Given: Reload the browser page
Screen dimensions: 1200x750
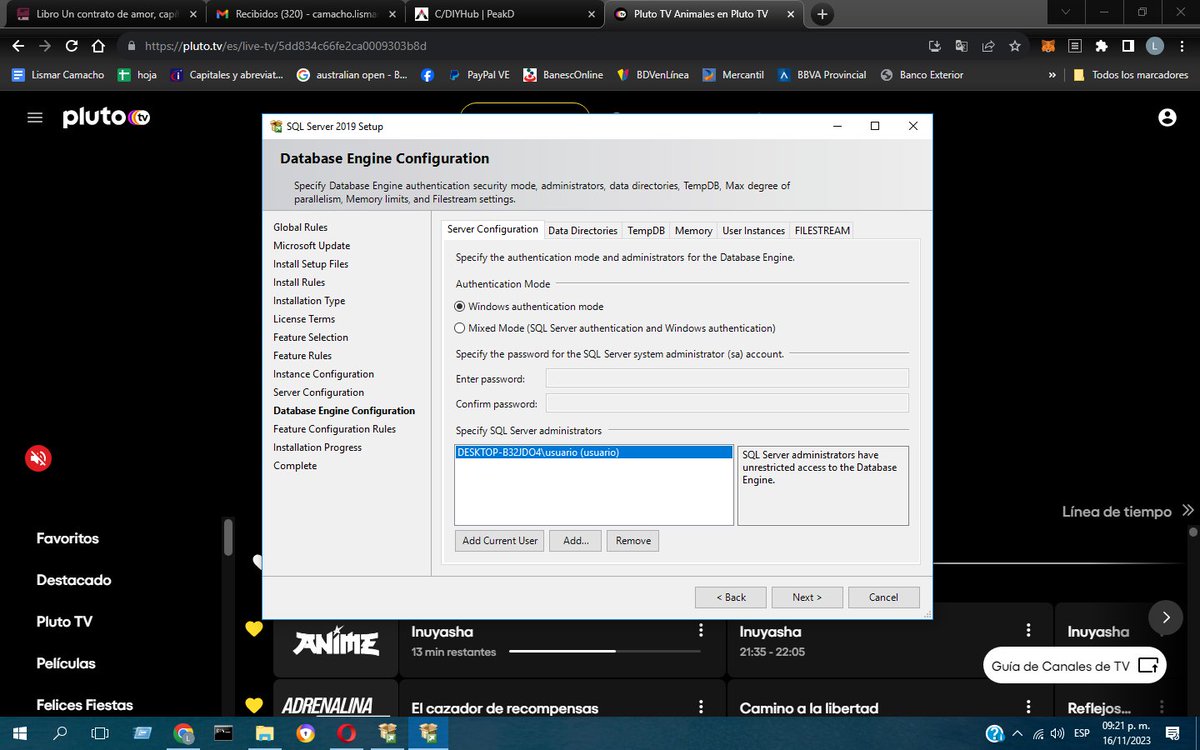Looking at the screenshot, I should pyautogui.click(x=71, y=46).
